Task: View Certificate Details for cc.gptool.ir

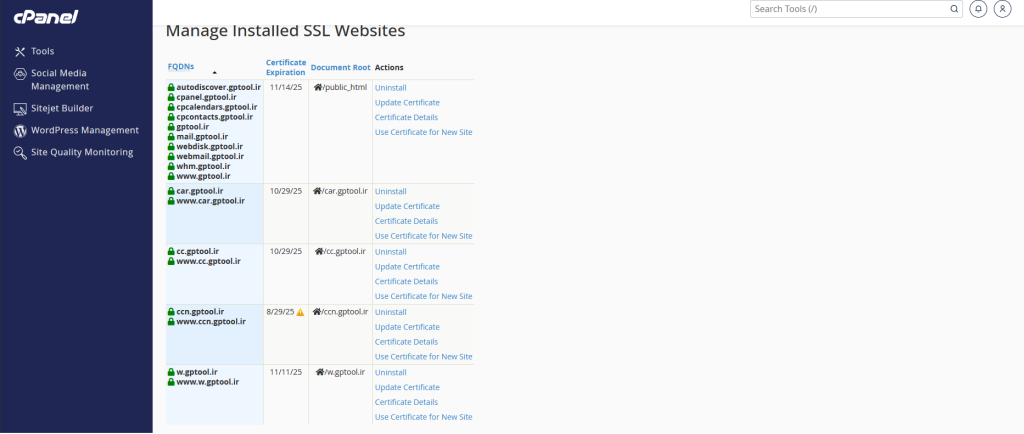Action: [406, 281]
